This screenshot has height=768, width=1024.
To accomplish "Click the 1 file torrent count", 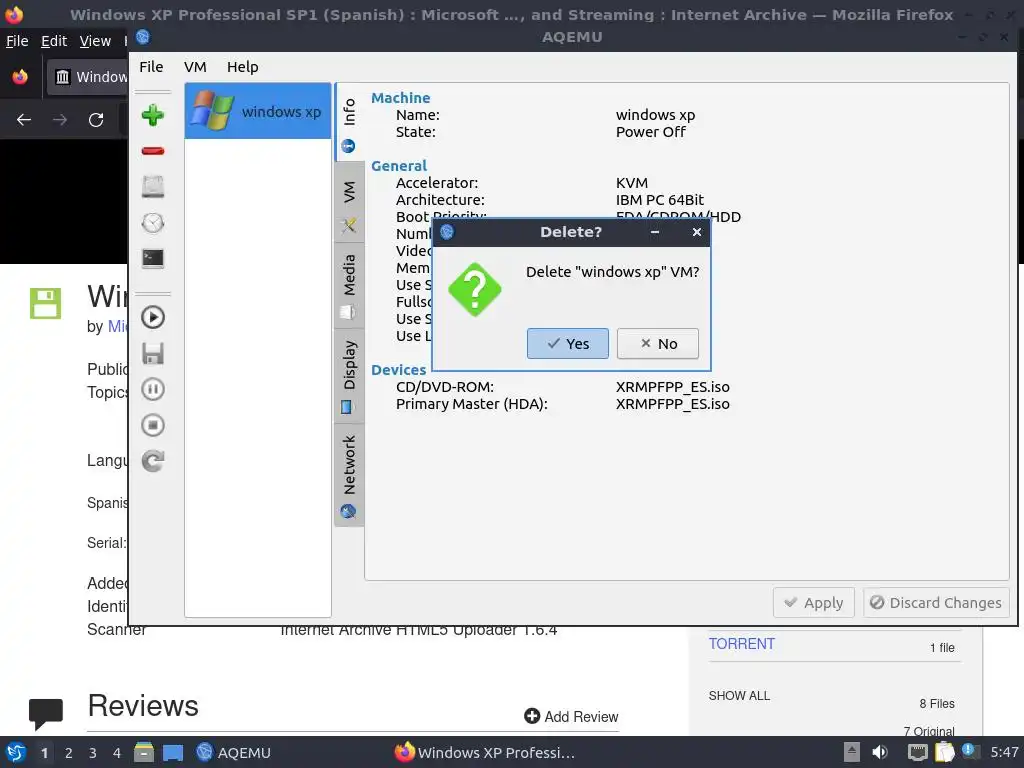I will coord(942,648).
